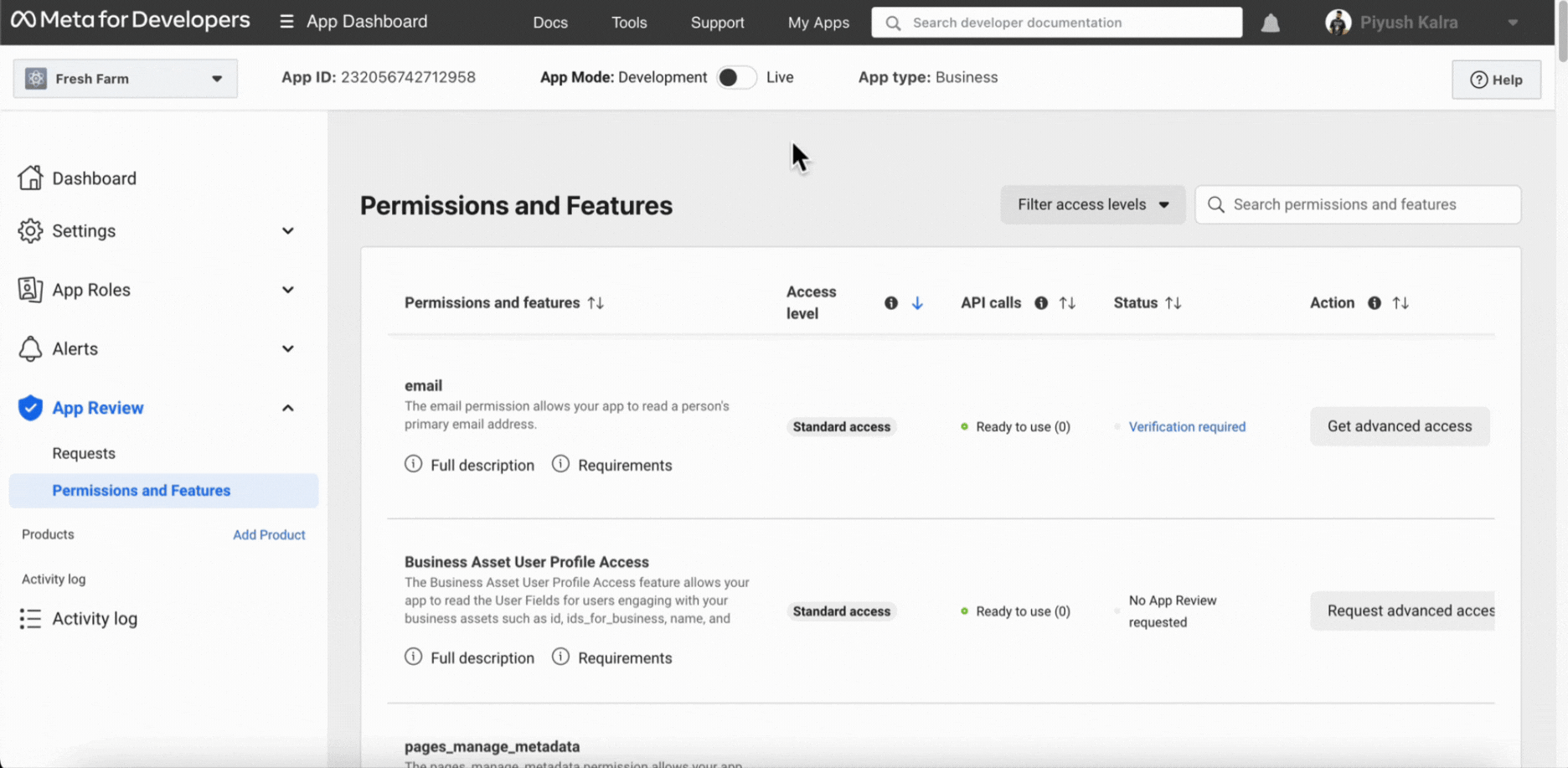Click Get advanced access for email
The width and height of the screenshot is (1568, 768).
point(1400,426)
